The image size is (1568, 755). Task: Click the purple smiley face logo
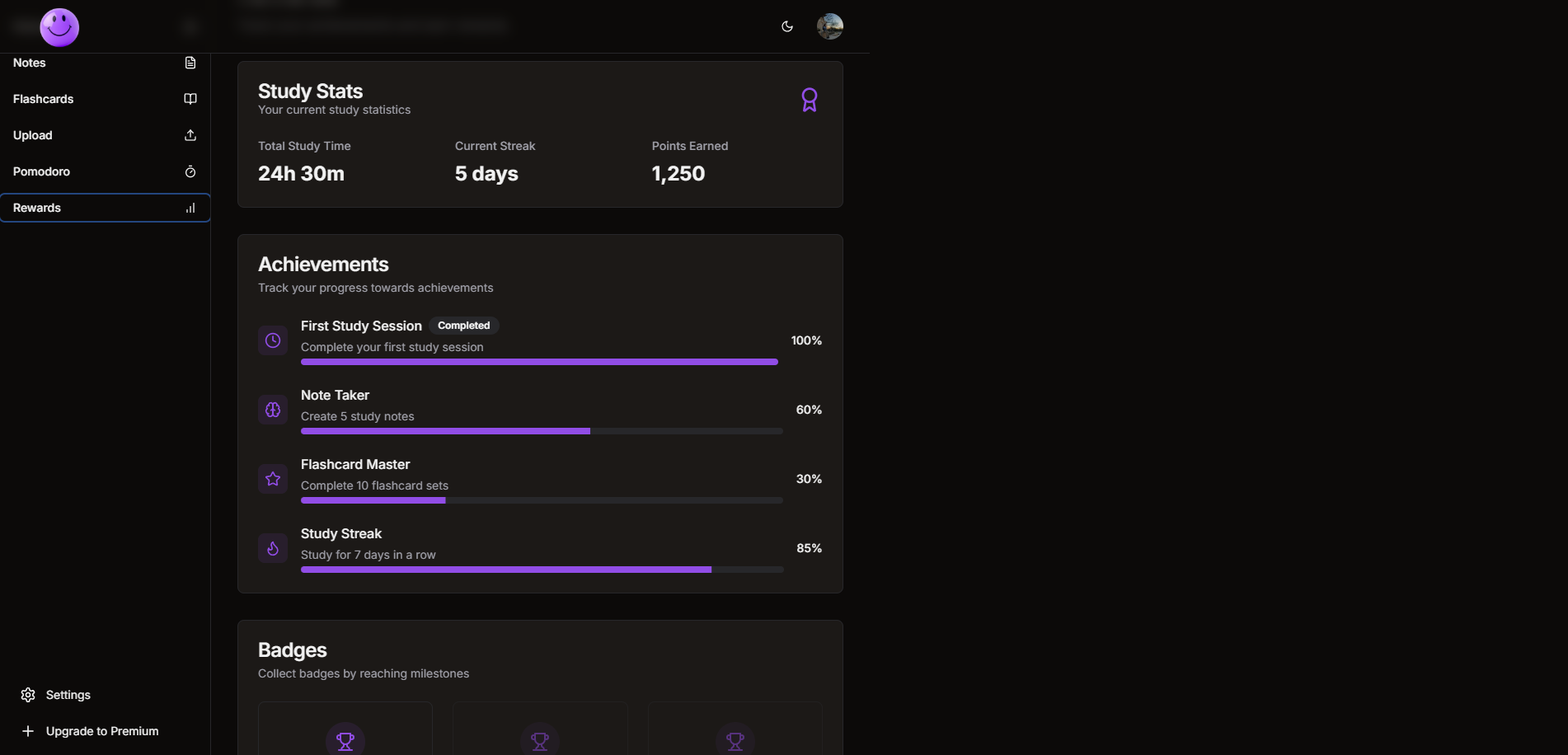pos(59,27)
